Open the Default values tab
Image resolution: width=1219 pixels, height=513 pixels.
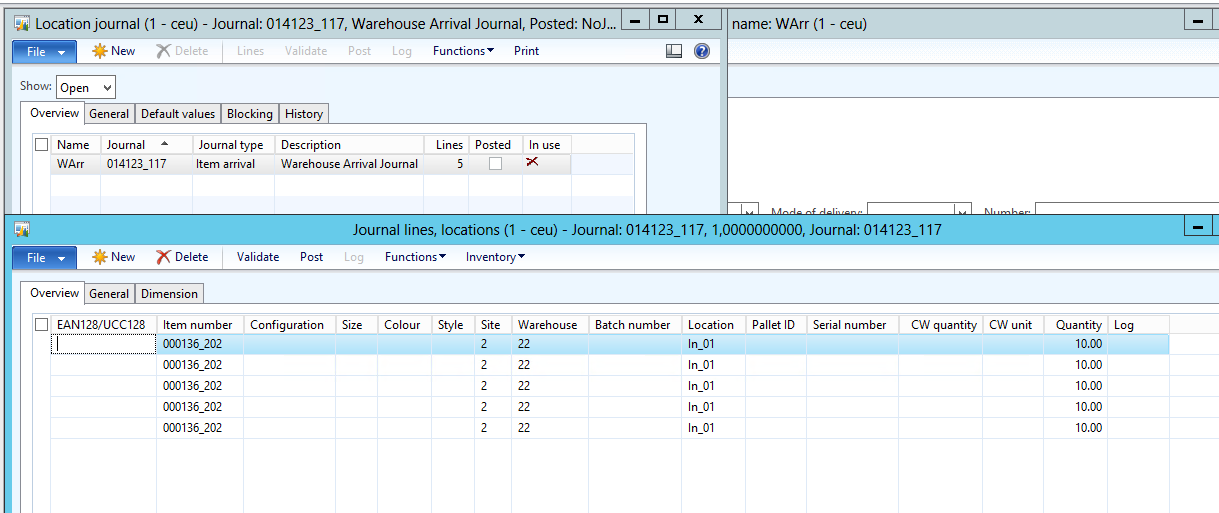coord(177,114)
